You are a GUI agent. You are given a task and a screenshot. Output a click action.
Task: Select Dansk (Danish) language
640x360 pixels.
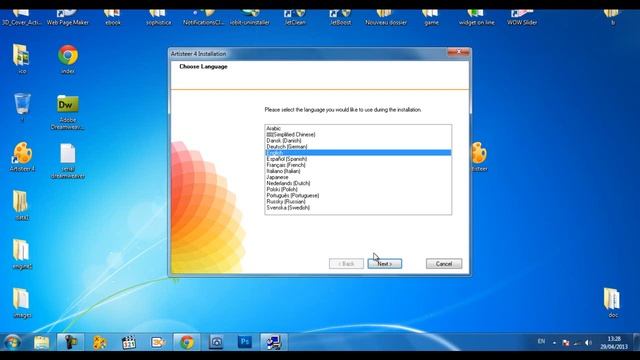point(358,140)
